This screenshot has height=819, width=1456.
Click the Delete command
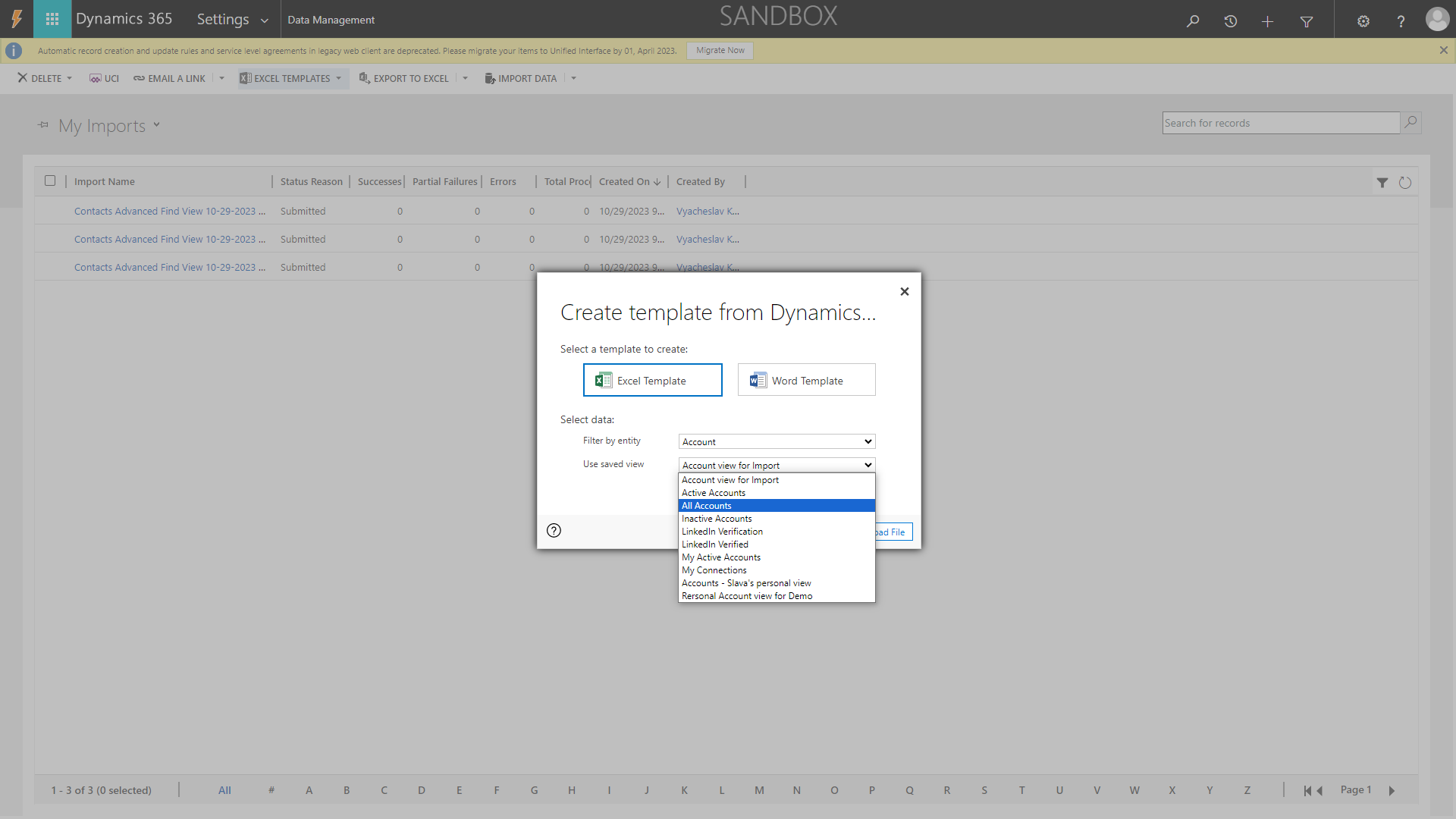pyautogui.click(x=39, y=78)
